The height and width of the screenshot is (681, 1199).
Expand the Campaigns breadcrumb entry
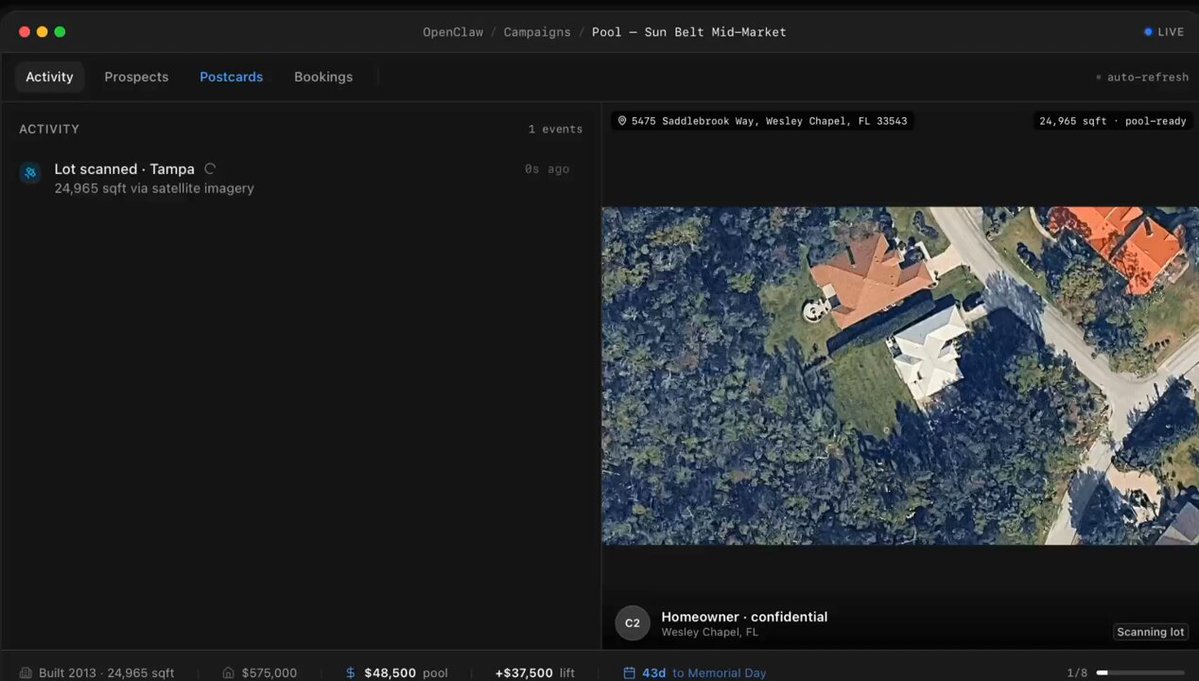[537, 31]
